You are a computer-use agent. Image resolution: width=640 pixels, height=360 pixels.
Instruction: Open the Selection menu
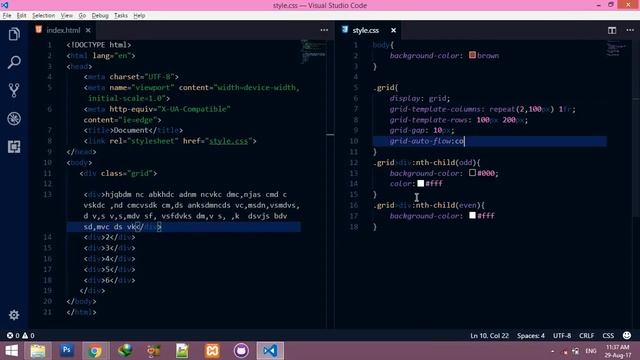click(x=43, y=16)
